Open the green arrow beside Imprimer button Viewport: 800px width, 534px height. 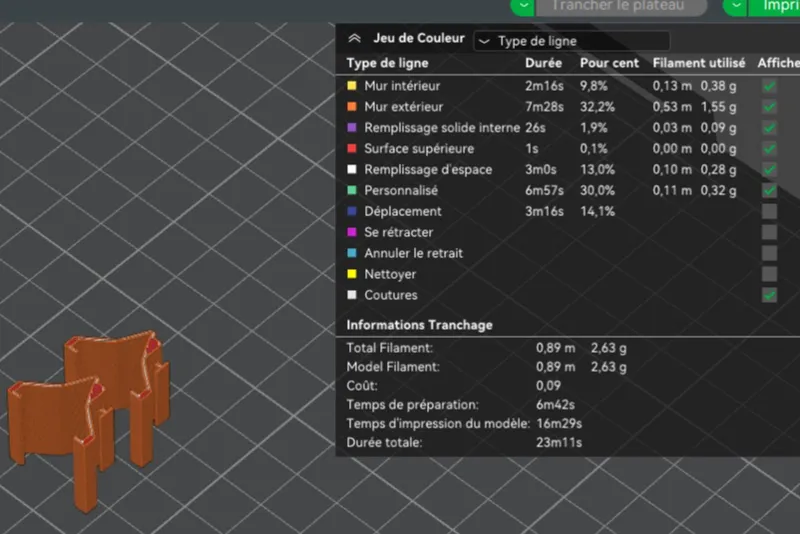tap(736, 7)
